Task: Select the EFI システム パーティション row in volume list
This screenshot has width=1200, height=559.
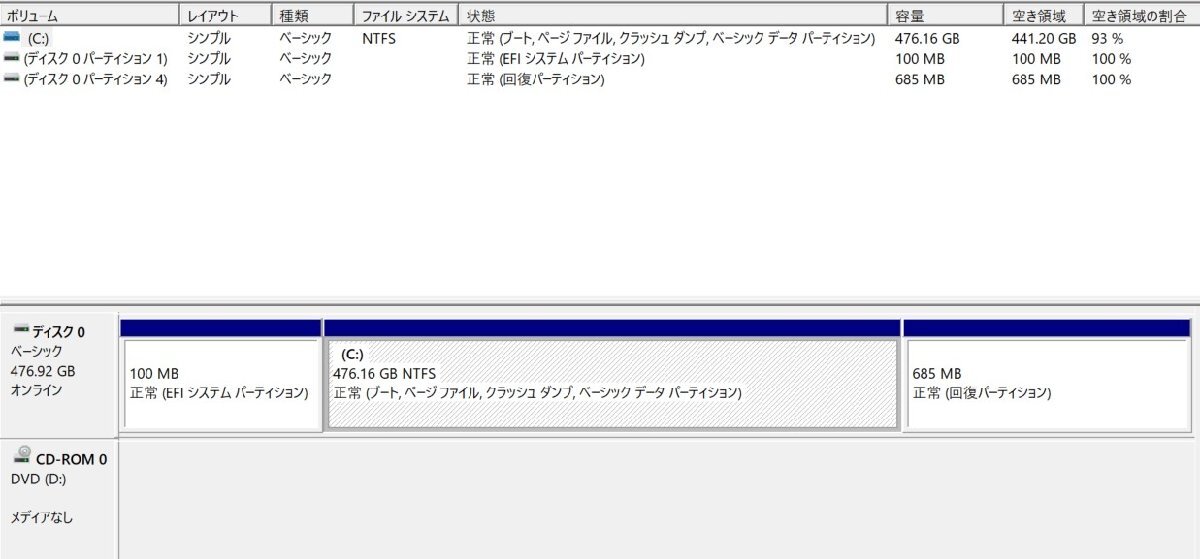Action: click(x=600, y=58)
